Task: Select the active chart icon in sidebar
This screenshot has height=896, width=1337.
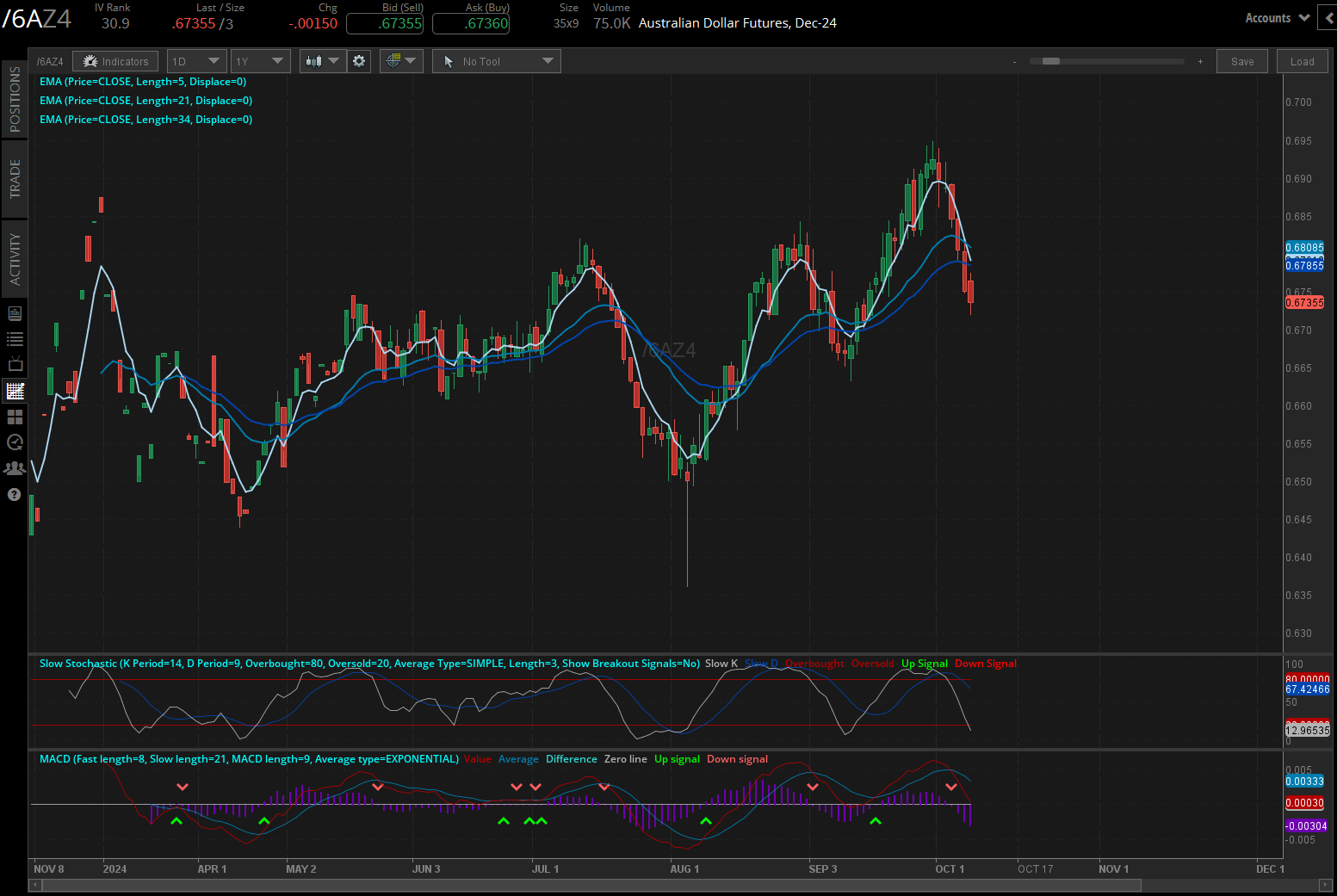Action: point(15,391)
